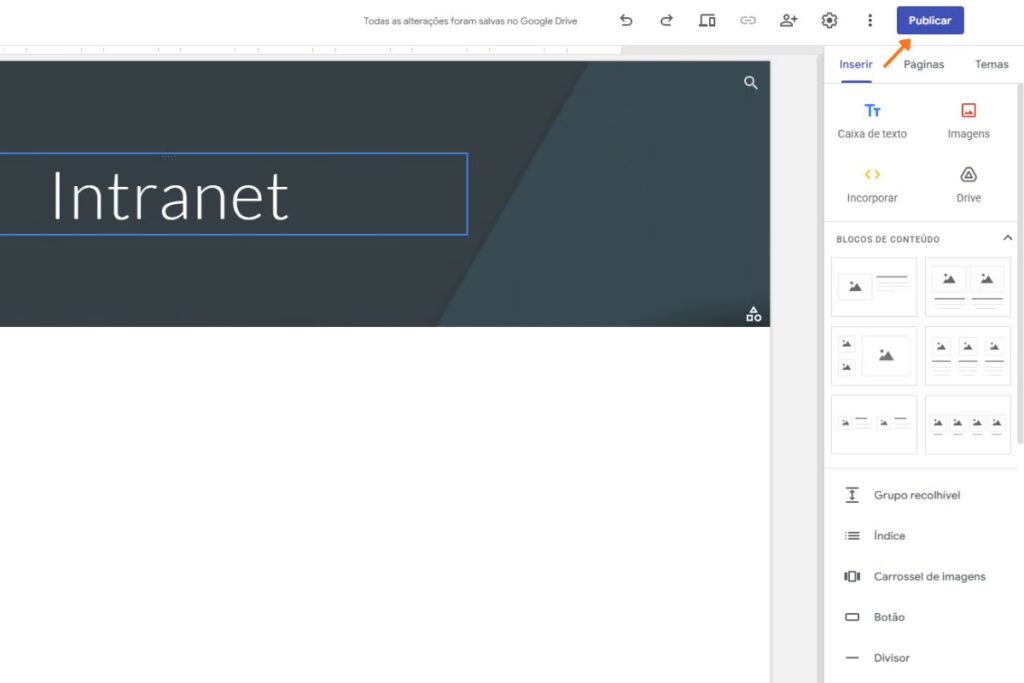
Task: Open the three-dot more options menu
Action: pos(870,20)
